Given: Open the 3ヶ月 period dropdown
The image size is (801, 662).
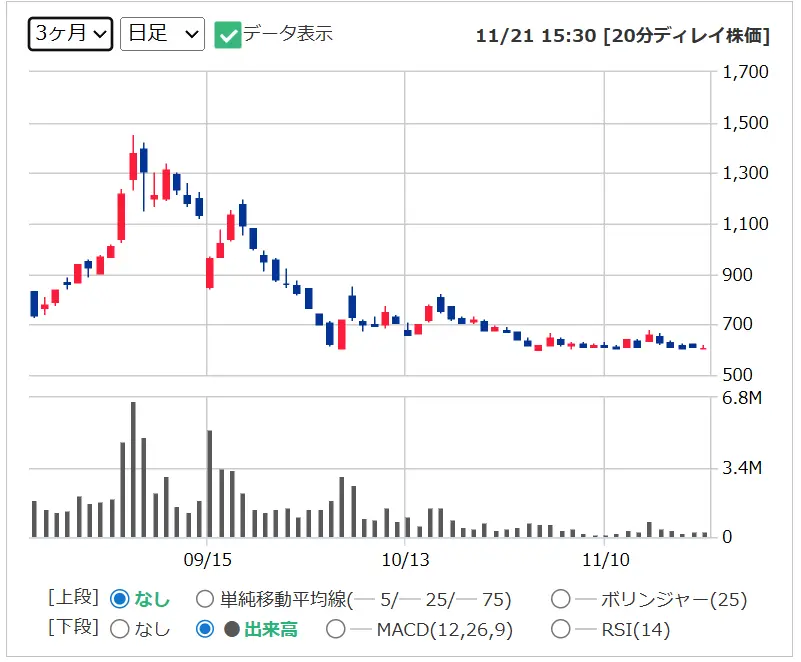Looking at the screenshot, I should tap(70, 33).
